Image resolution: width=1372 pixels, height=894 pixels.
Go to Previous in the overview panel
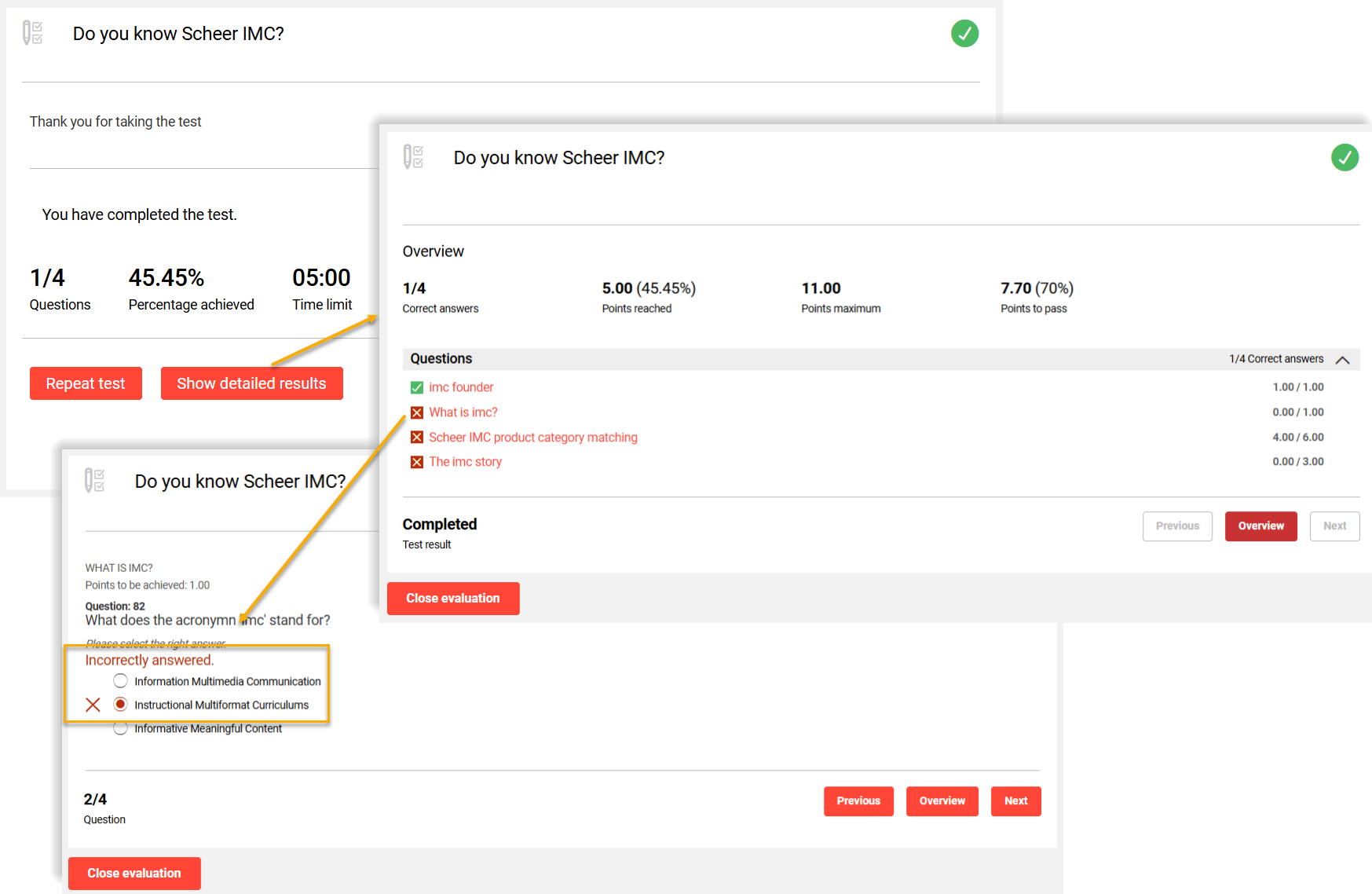point(1177,526)
